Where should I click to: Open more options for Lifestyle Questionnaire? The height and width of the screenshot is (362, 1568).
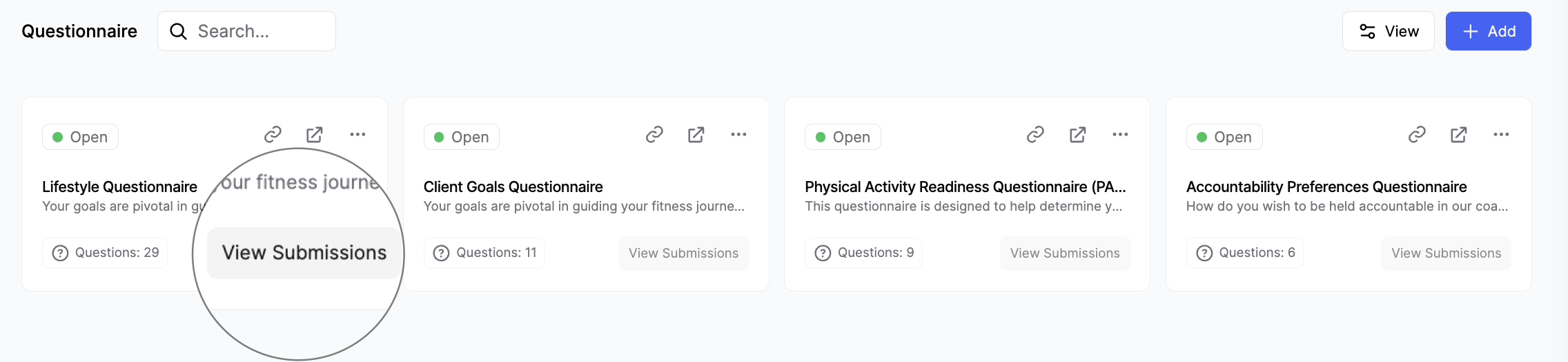point(357,134)
